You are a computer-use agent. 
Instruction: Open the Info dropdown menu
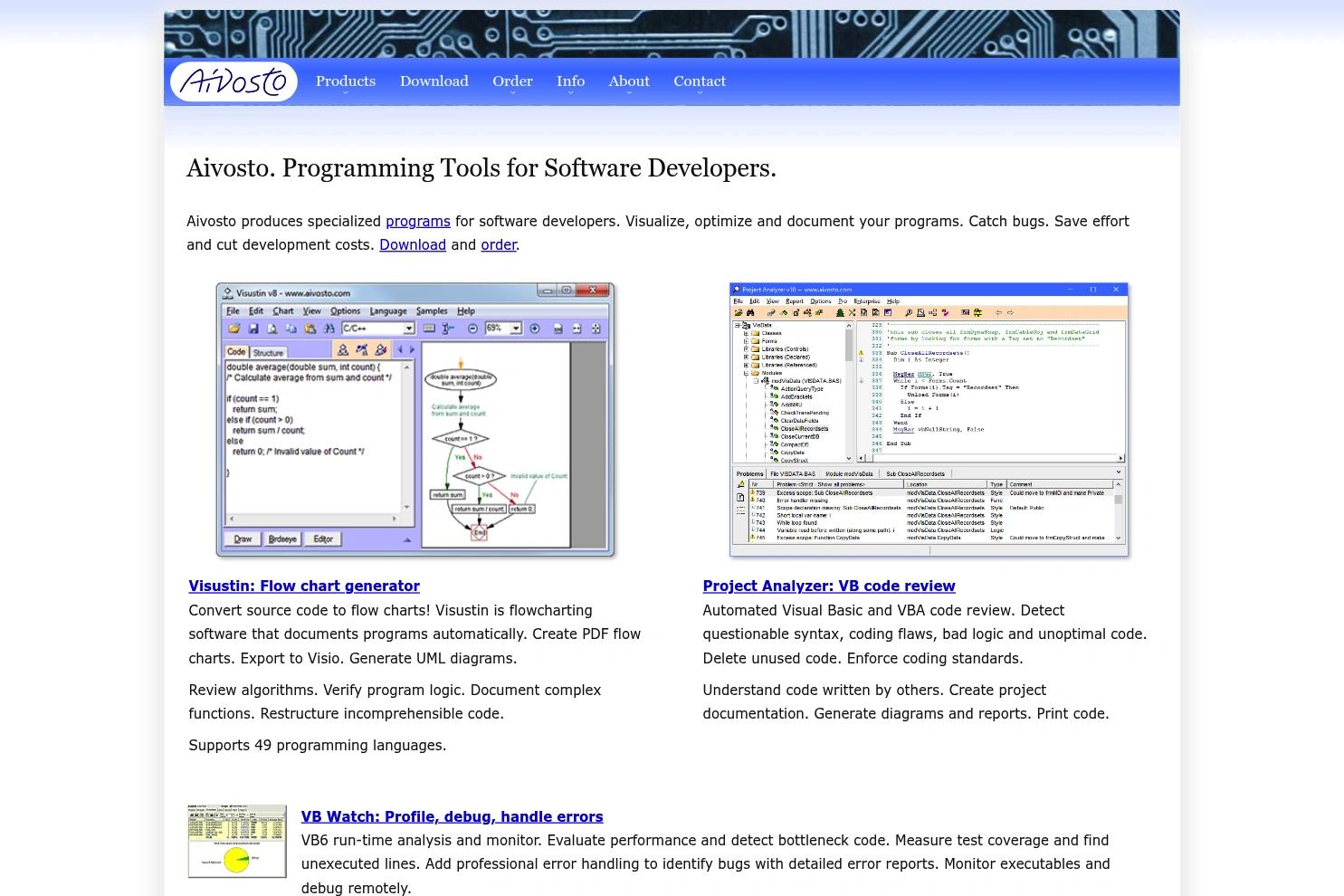[570, 81]
